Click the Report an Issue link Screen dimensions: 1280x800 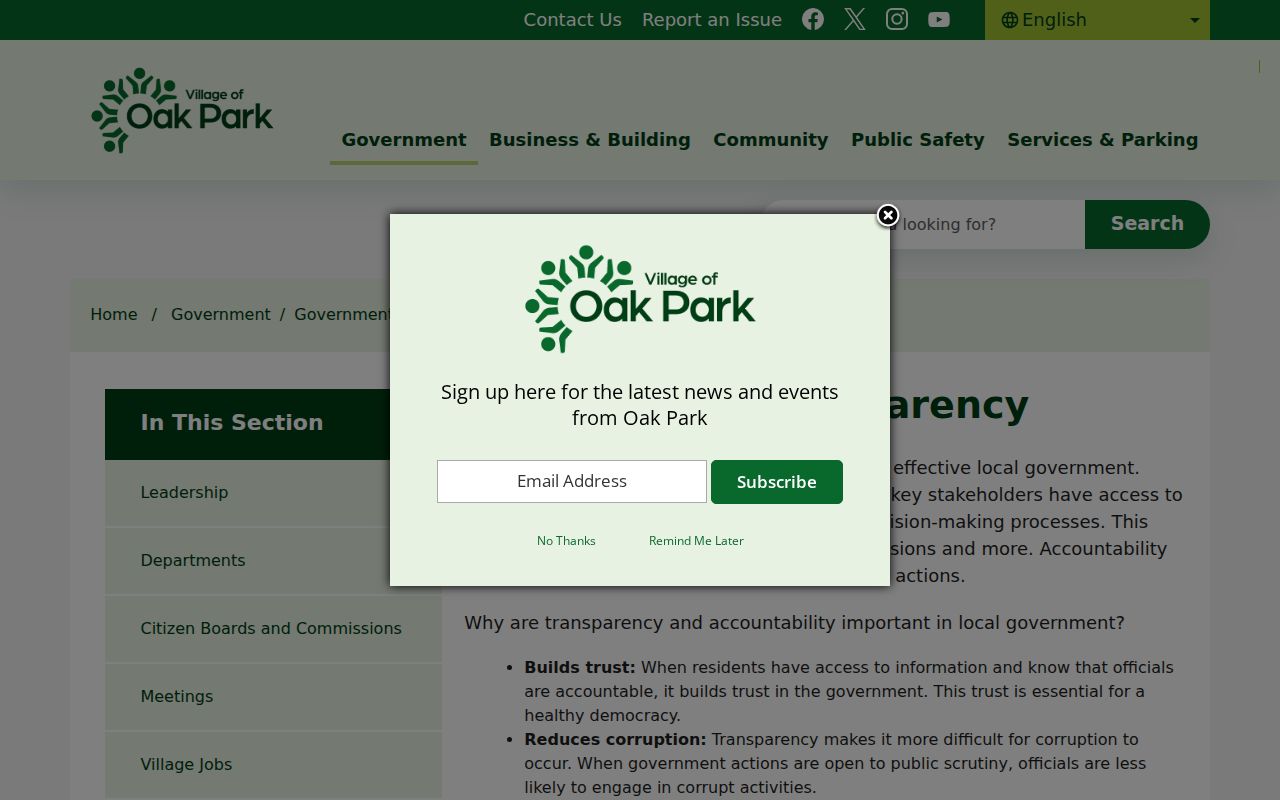coord(712,20)
